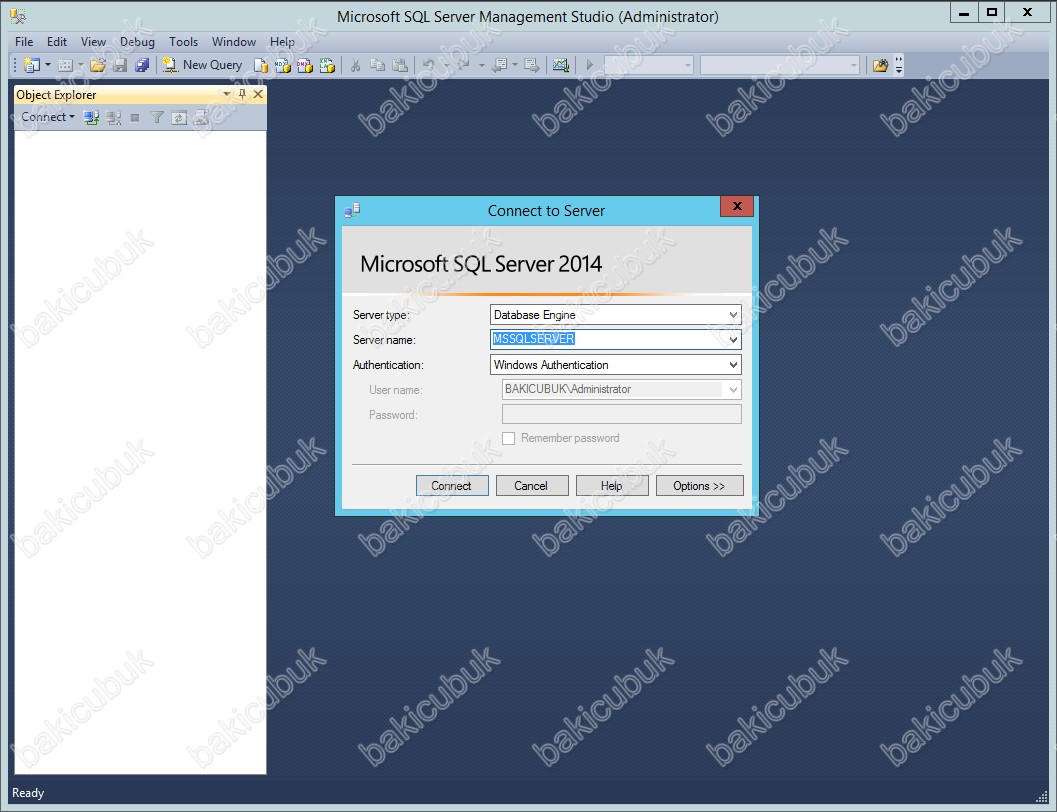Image resolution: width=1057 pixels, height=812 pixels.
Task: Click the Add New Item toolbar icon
Action: [x=65, y=65]
